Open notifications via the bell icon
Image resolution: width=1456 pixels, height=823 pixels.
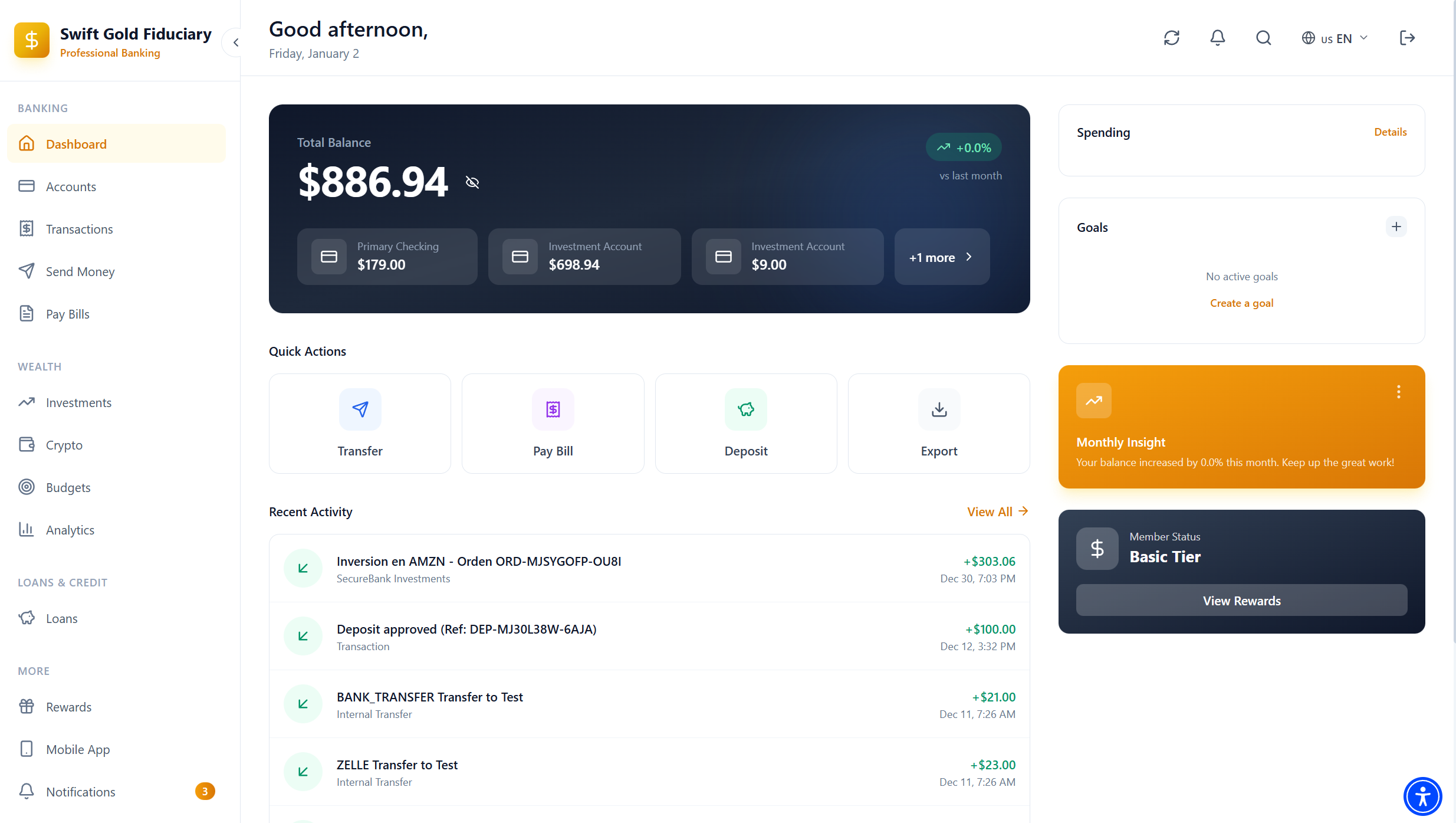(1217, 37)
